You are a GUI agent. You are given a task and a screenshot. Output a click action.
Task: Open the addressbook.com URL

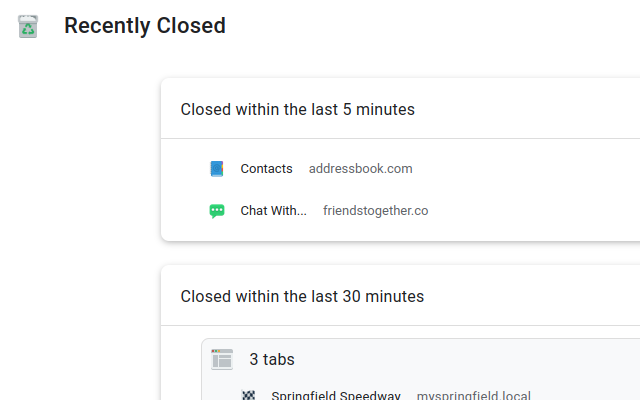pyautogui.click(x=360, y=169)
